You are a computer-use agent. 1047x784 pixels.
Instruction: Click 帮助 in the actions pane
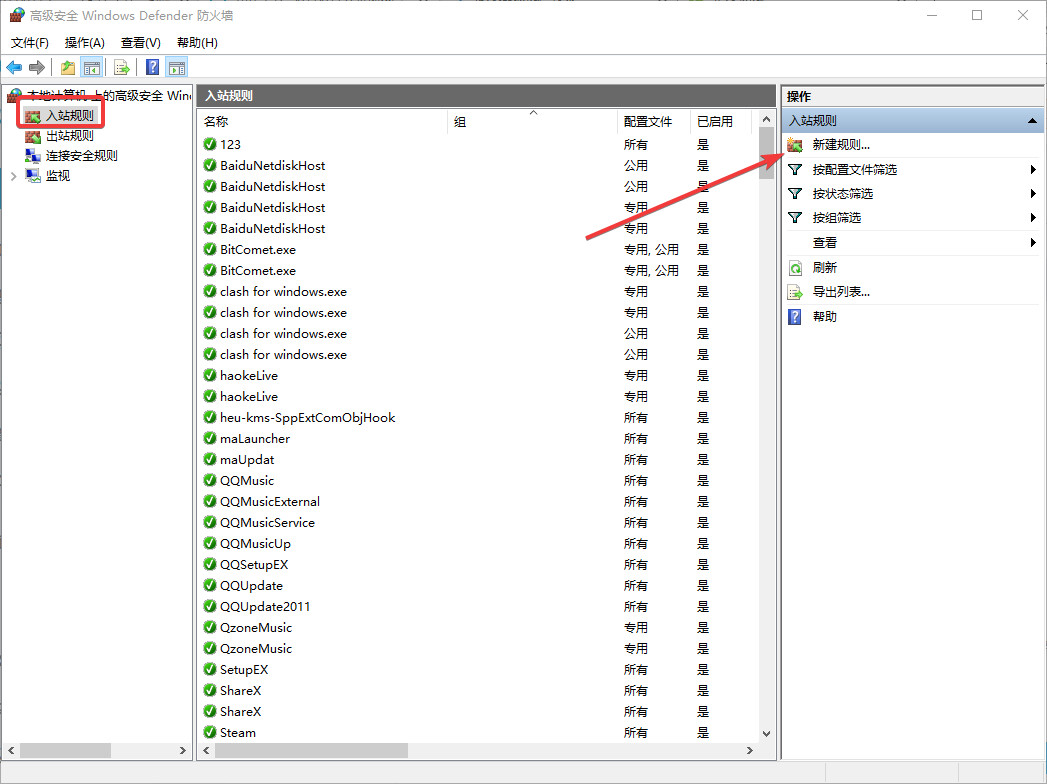point(825,317)
